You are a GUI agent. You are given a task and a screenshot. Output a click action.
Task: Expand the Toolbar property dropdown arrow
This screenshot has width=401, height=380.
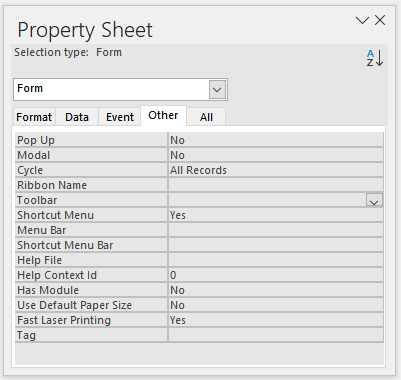[x=374, y=200]
